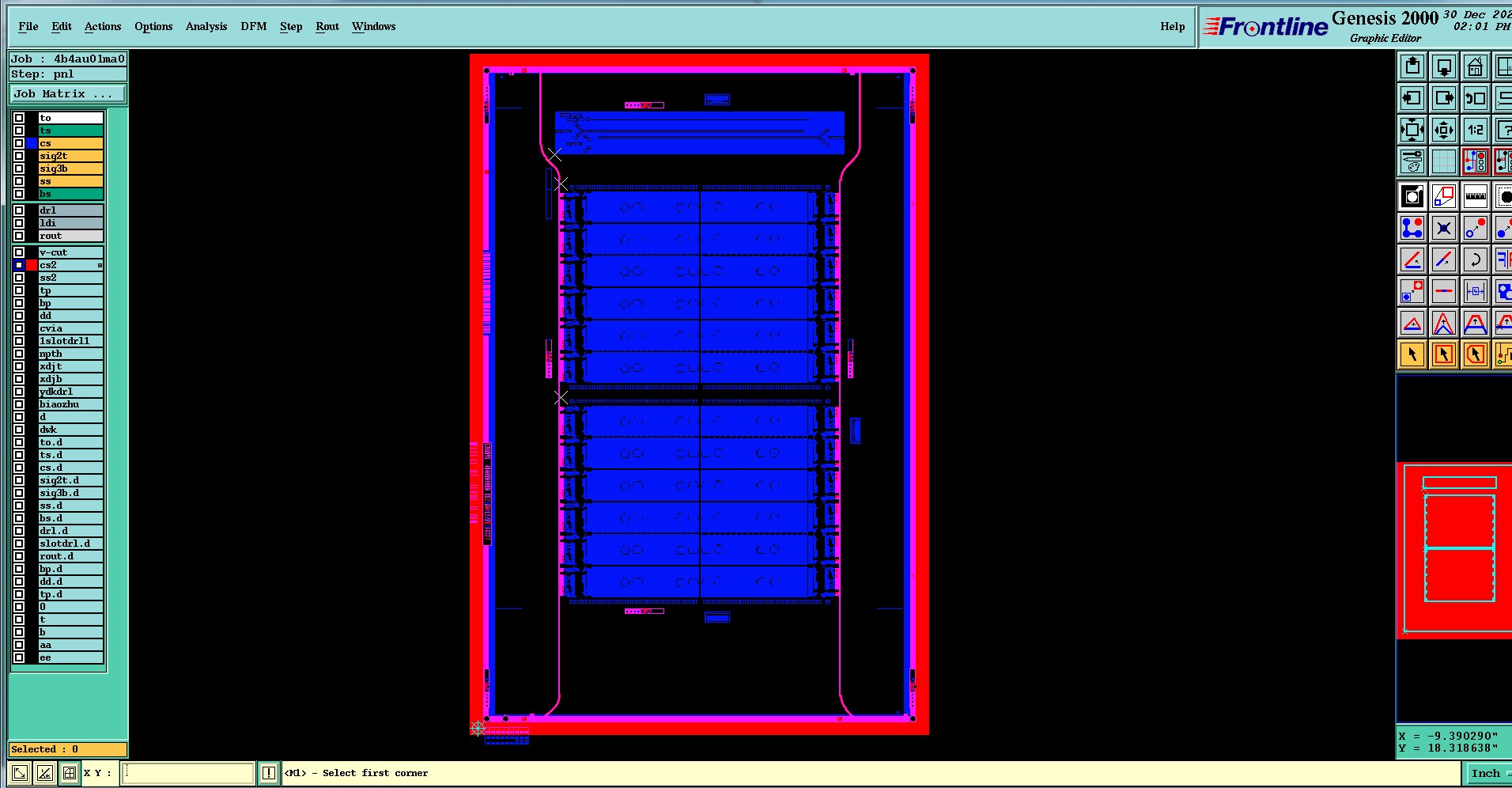This screenshot has width=1512, height=788.
Task: Open the Windows menu
Action: tap(373, 26)
